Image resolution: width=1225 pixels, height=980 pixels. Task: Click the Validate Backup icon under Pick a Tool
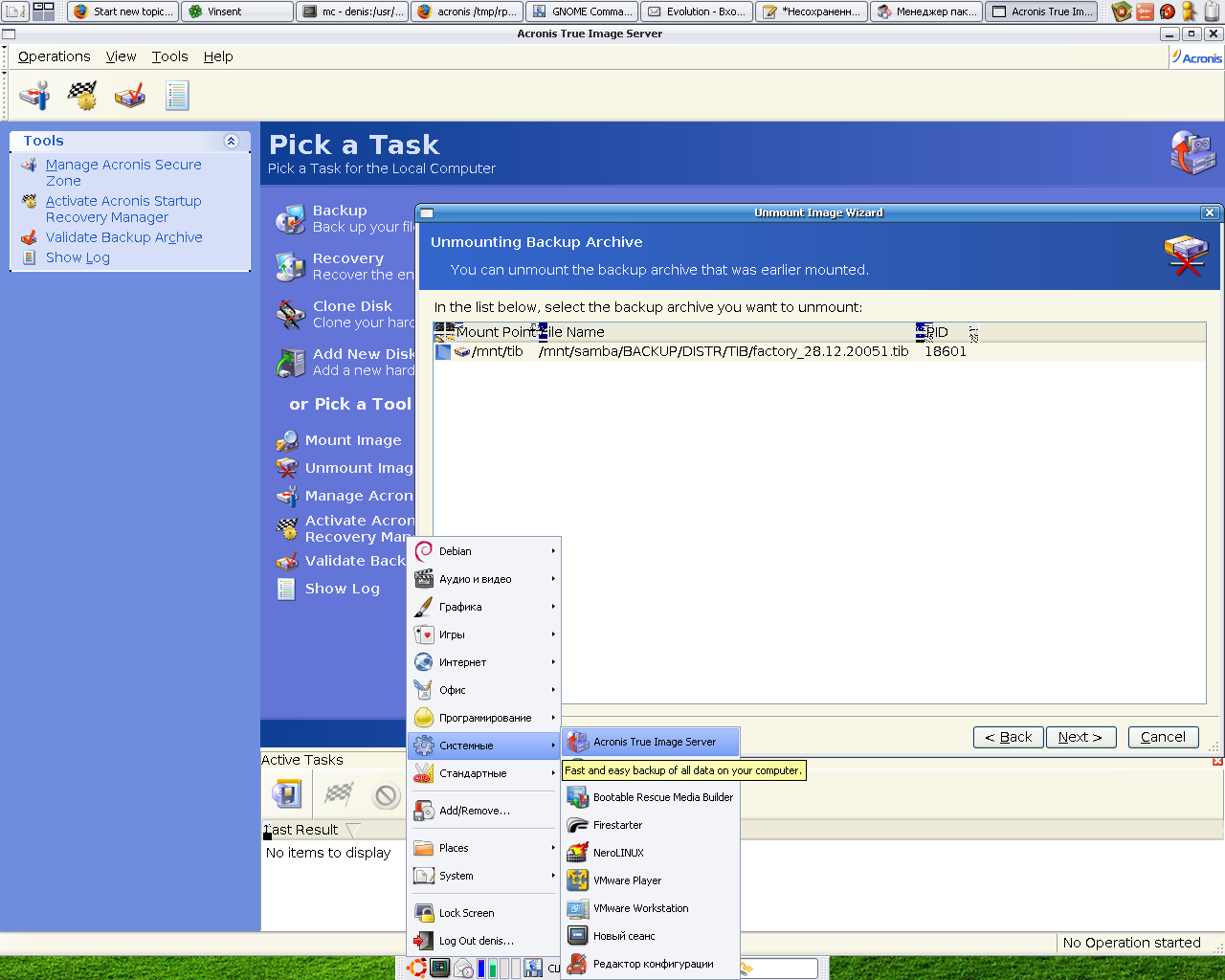tap(287, 561)
